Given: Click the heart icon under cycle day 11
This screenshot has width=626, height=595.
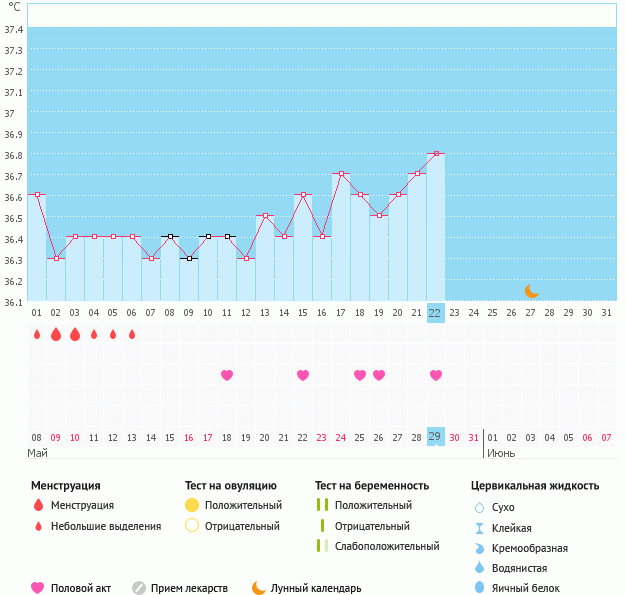Looking at the screenshot, I should point(227,375).
